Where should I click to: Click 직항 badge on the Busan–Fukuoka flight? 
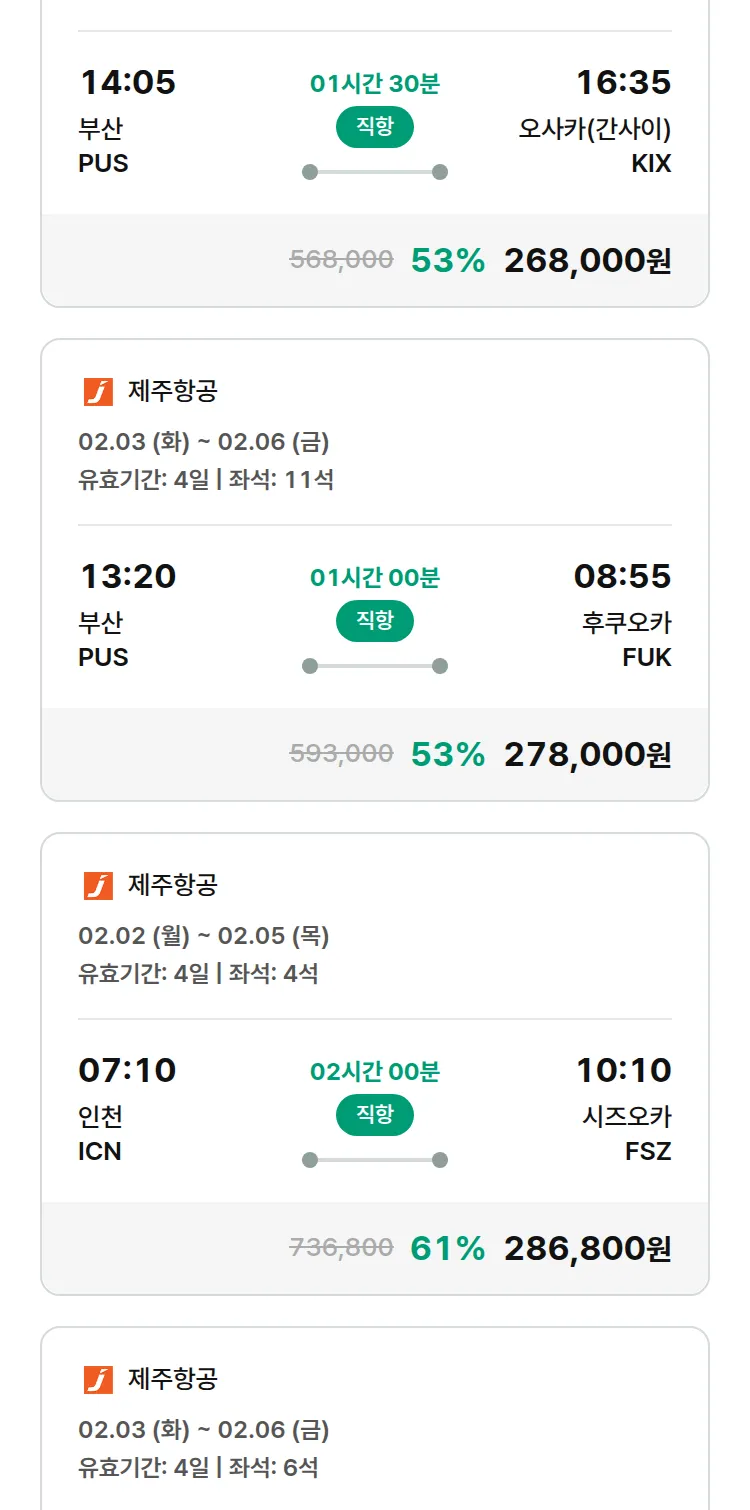point(374,621)
